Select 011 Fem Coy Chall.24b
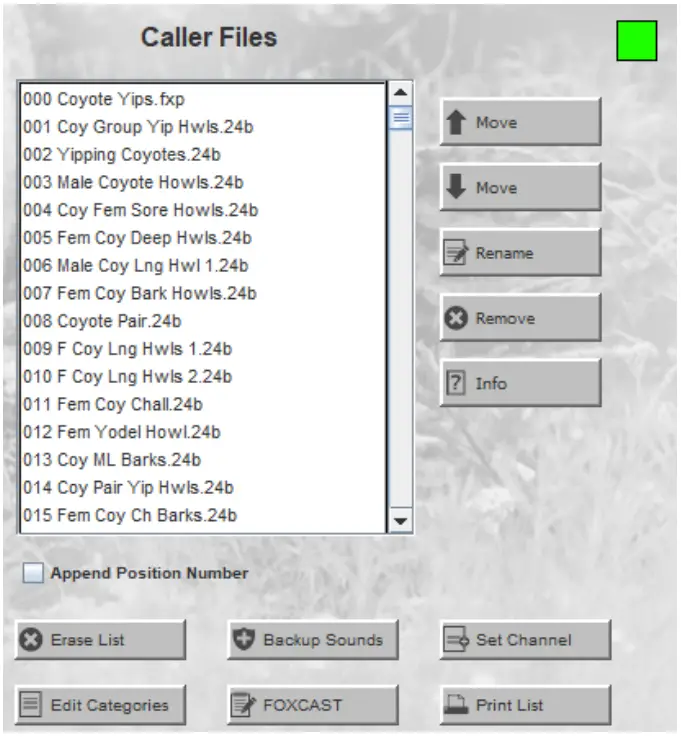The width and height of the screenshot is (681, 737). [203, 404]
